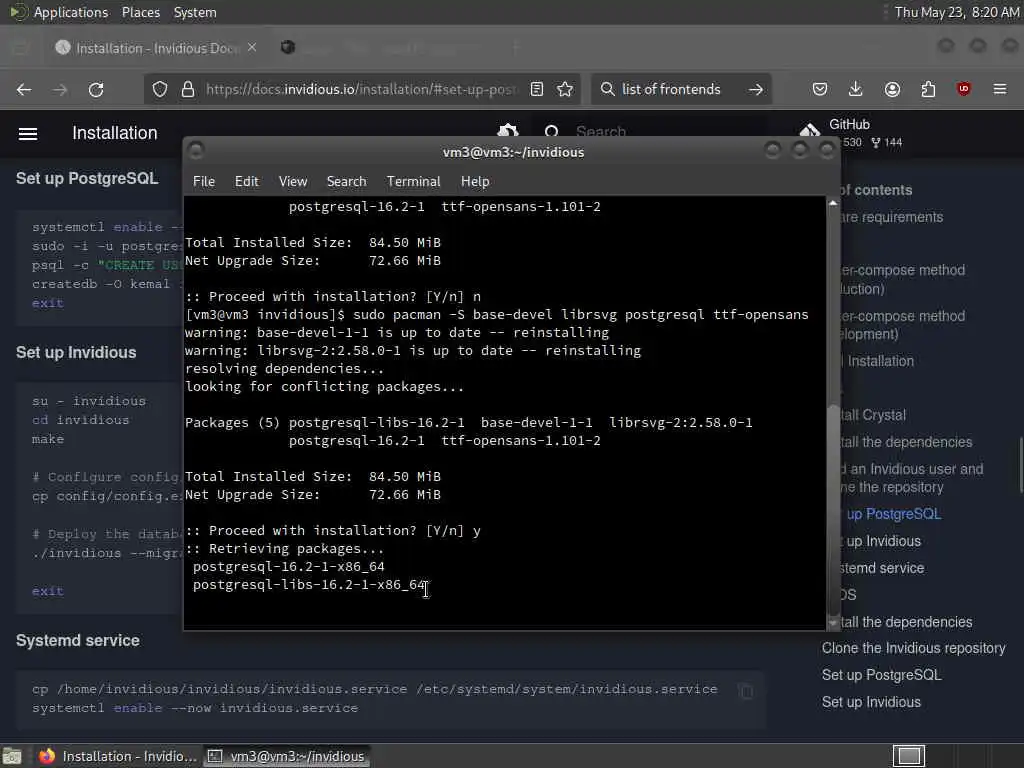Open 'Install Crystal' contents link

coord(873,415)
